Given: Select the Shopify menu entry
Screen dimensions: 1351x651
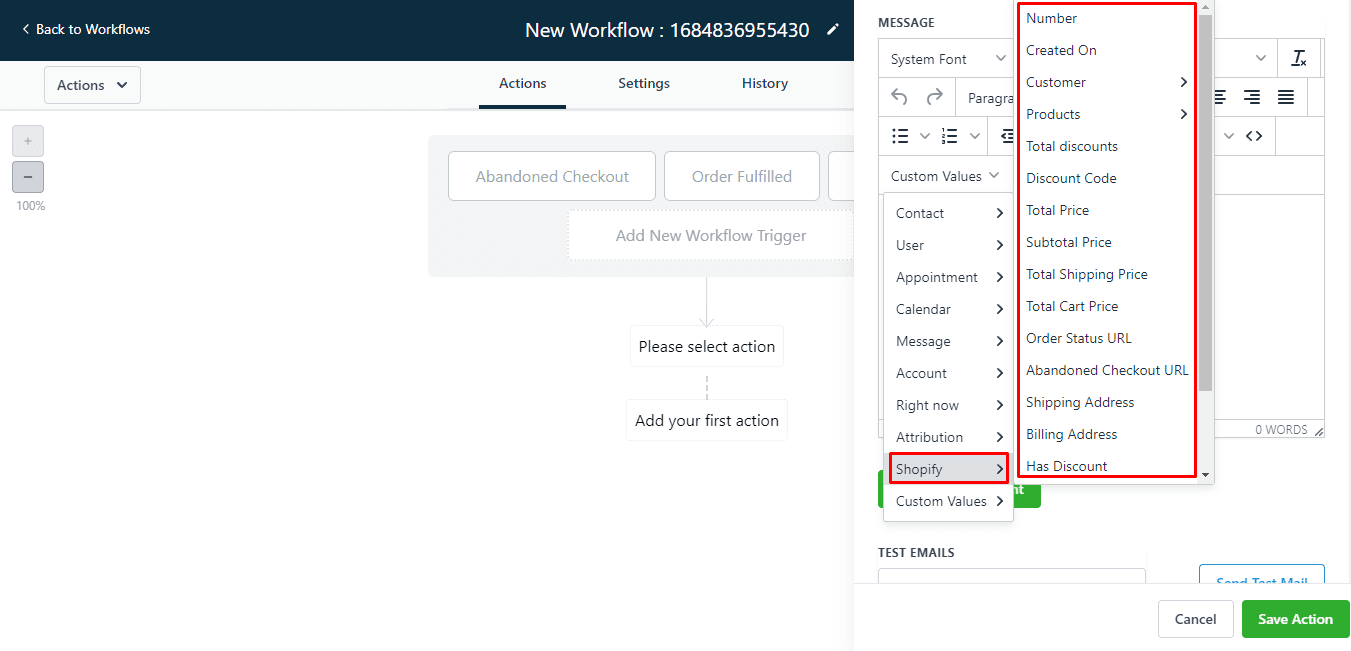Looking at the screenshot, I should point(948,469).
